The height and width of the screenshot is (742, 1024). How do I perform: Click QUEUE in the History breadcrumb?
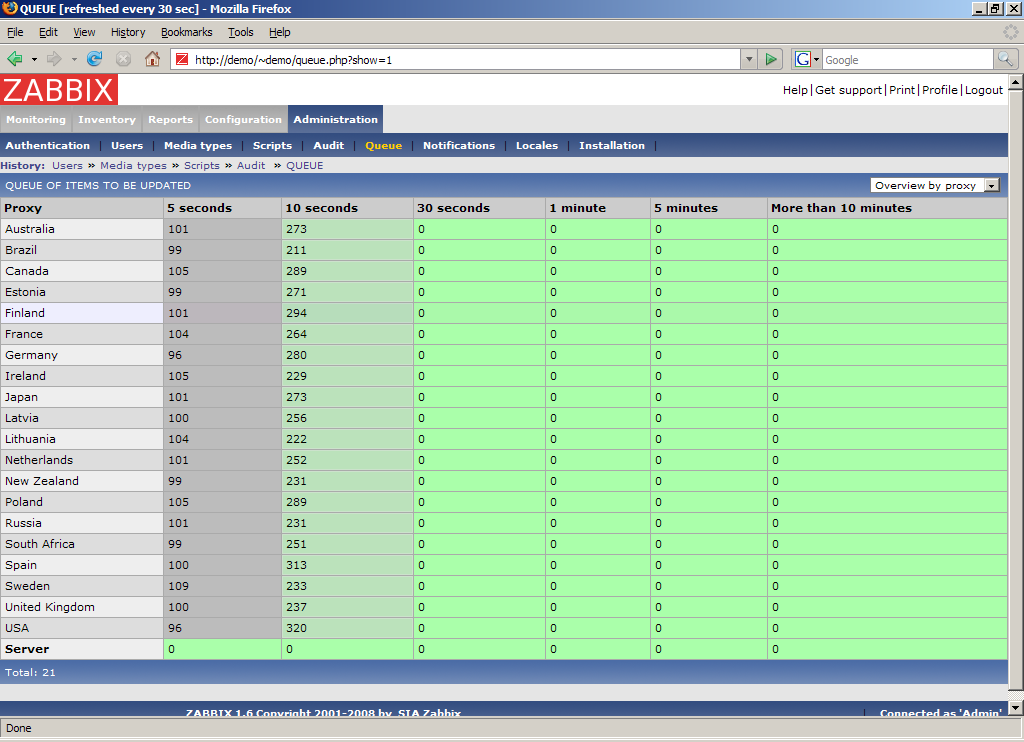point(304,166)
